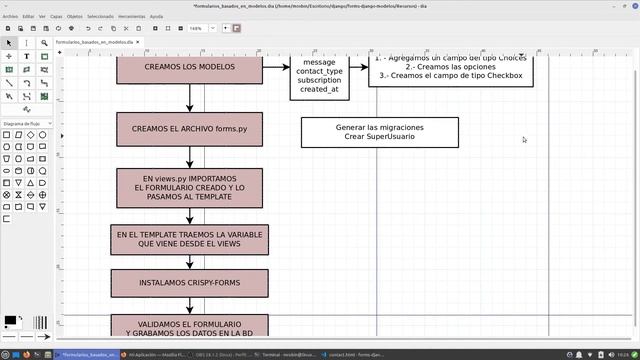Click the Export diagram toolbar icon

click(58, 29)
